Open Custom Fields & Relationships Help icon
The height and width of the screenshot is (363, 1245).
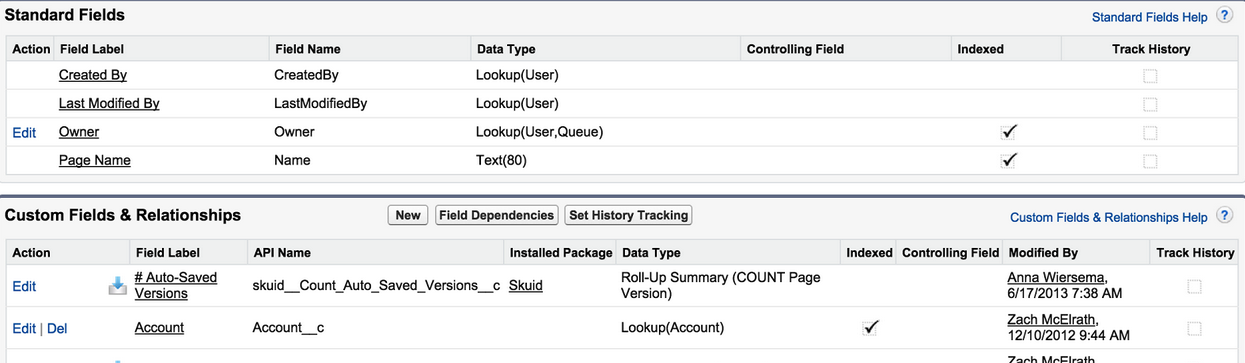[1225, 216]
